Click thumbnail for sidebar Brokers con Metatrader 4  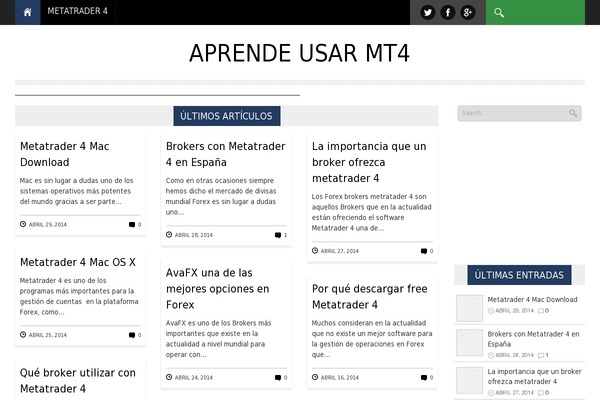tap(470, 343)
